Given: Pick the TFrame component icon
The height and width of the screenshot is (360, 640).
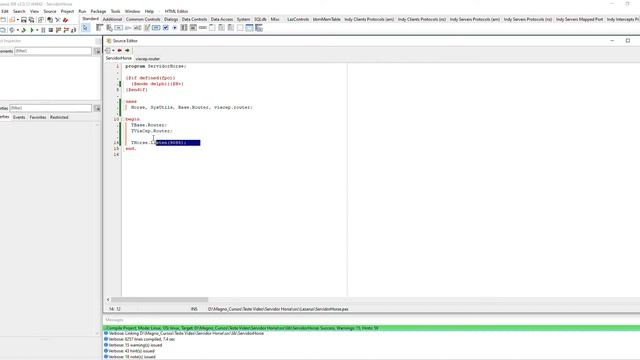Looking at the screenshot, I should click(249, 28).
